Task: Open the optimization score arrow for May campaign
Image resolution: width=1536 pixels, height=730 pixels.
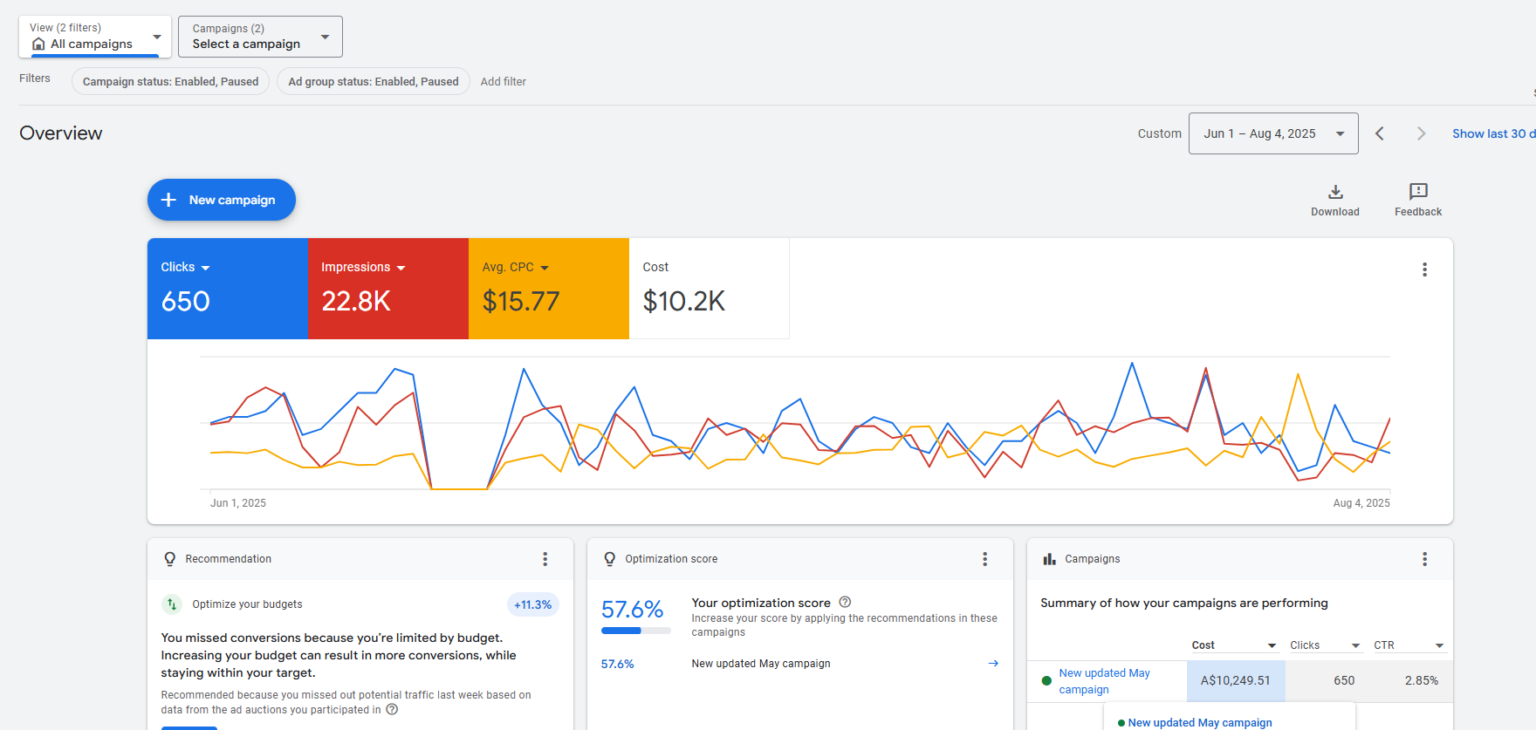Action: click(993, 663)
